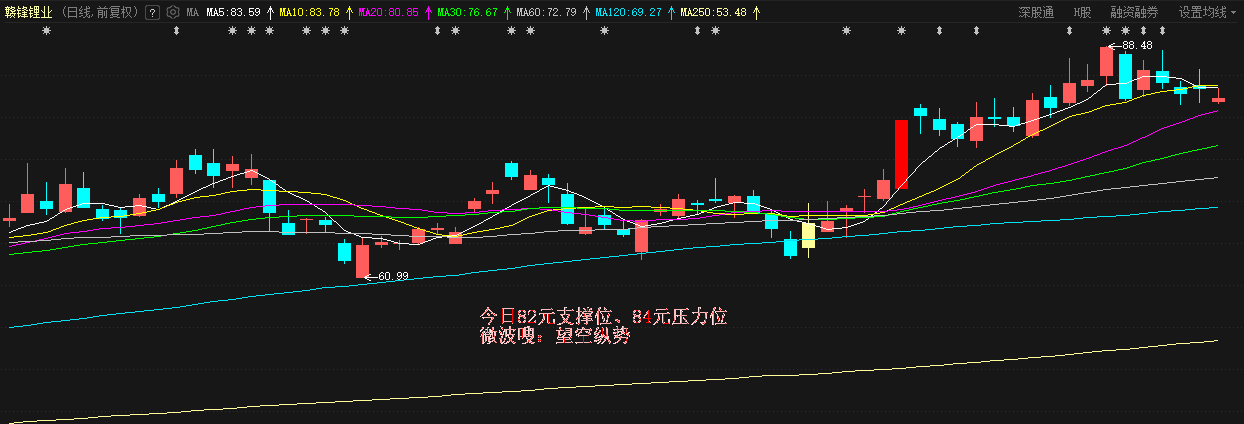Select the MA5:83.59 indicator value
Viewport: 1244px width, 424px height.
[x=233, y=13]
